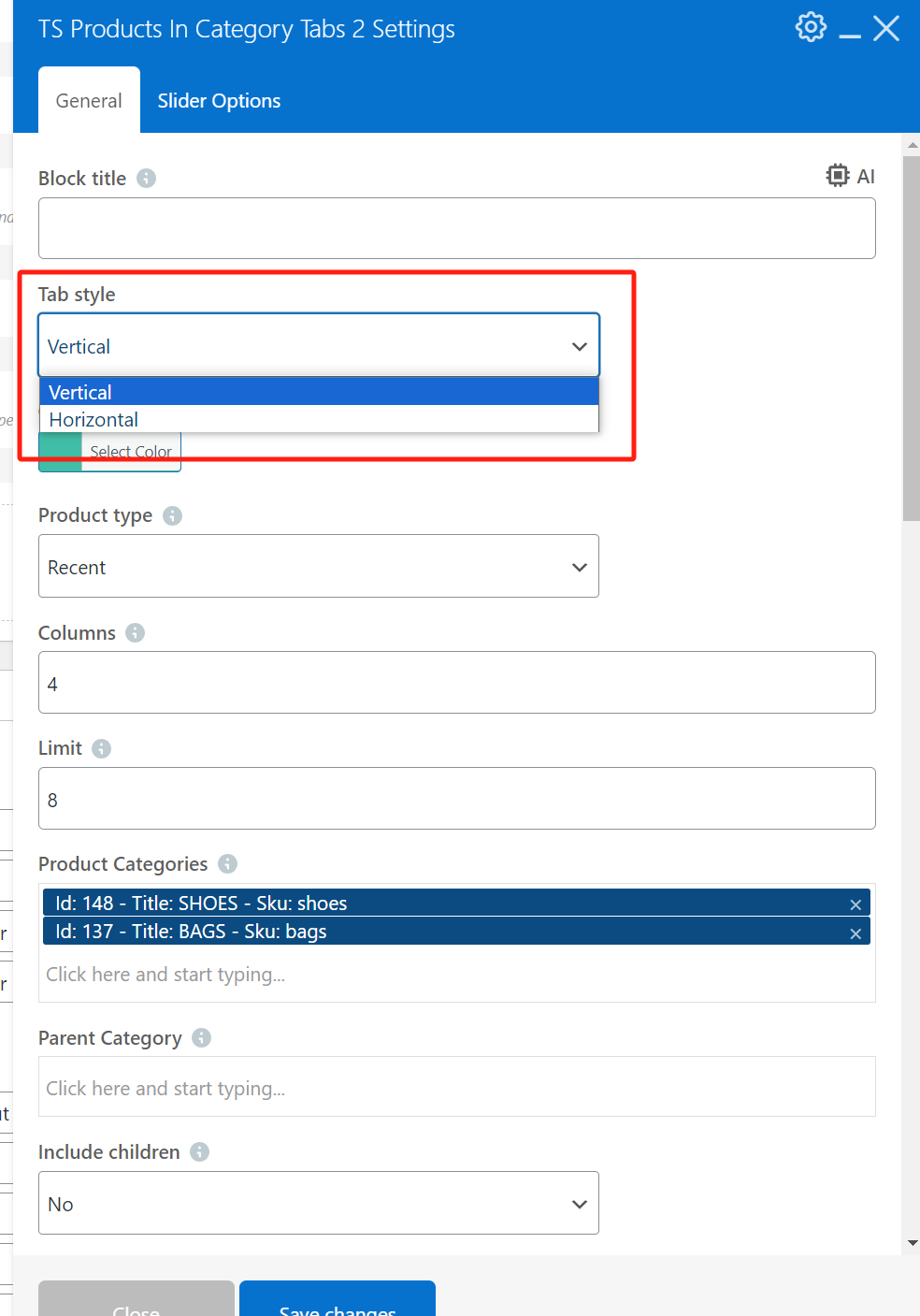Open the plugin settings gear icon

click(810, 27)
